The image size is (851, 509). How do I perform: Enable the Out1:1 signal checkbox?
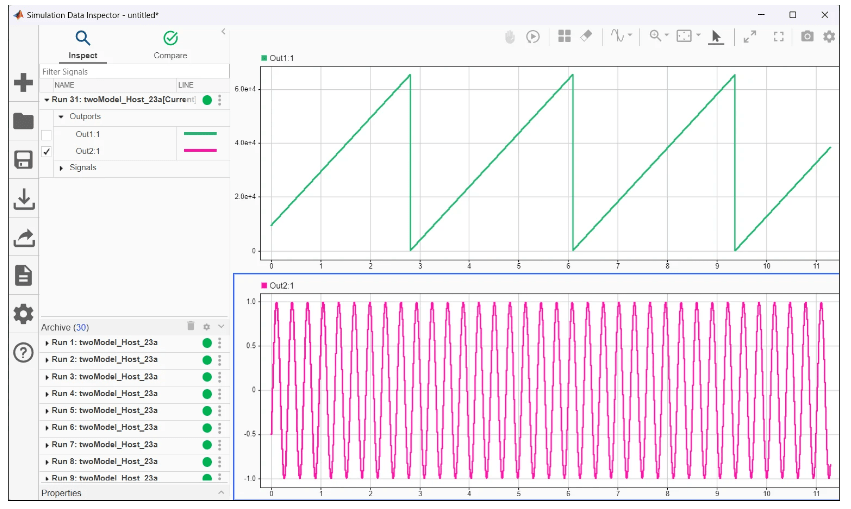[x=46, y=134]
